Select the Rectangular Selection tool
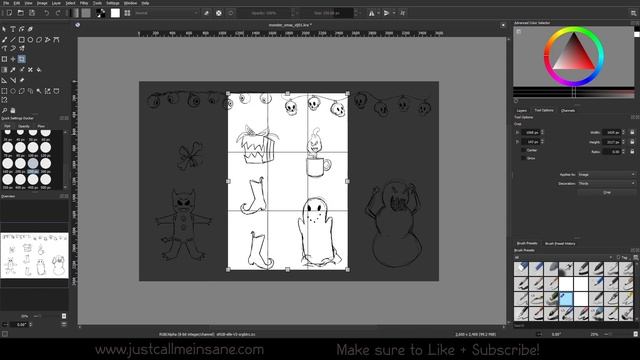 (4, 91)
